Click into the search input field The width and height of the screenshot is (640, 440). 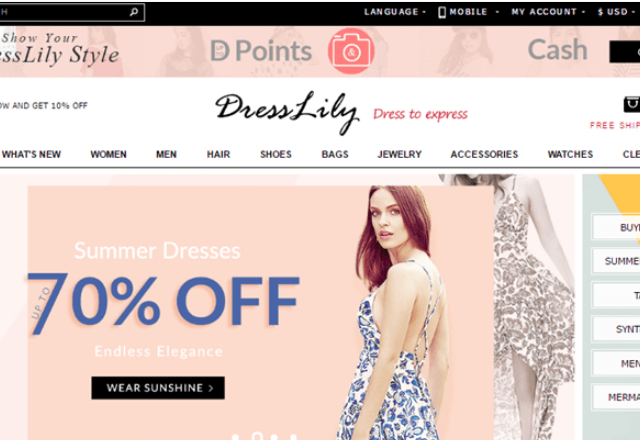63,12
